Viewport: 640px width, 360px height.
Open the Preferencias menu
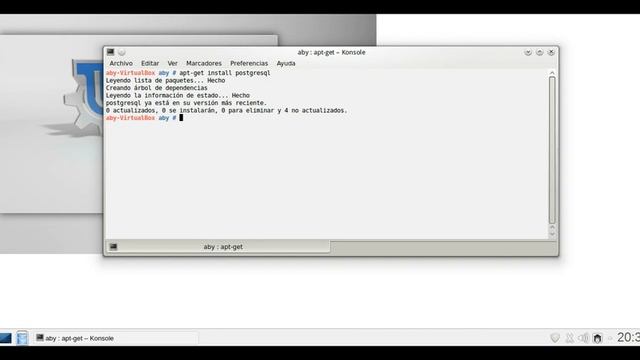[249, 63]
